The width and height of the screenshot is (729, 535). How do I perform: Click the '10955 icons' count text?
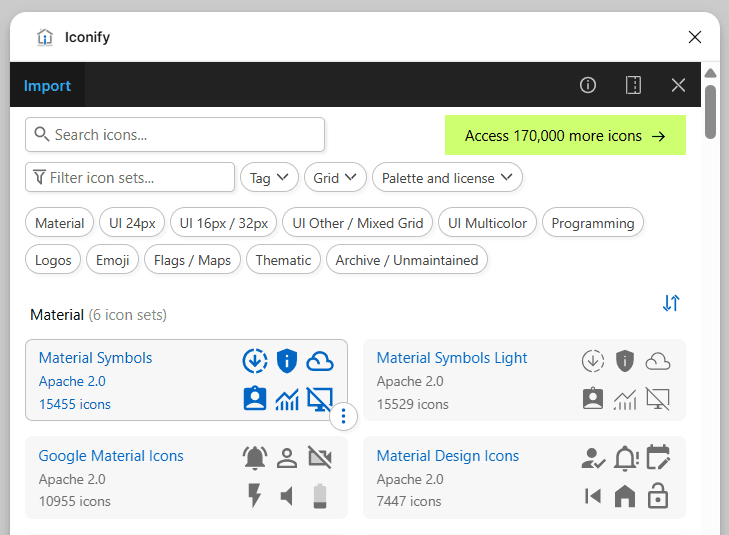[74, 501]
